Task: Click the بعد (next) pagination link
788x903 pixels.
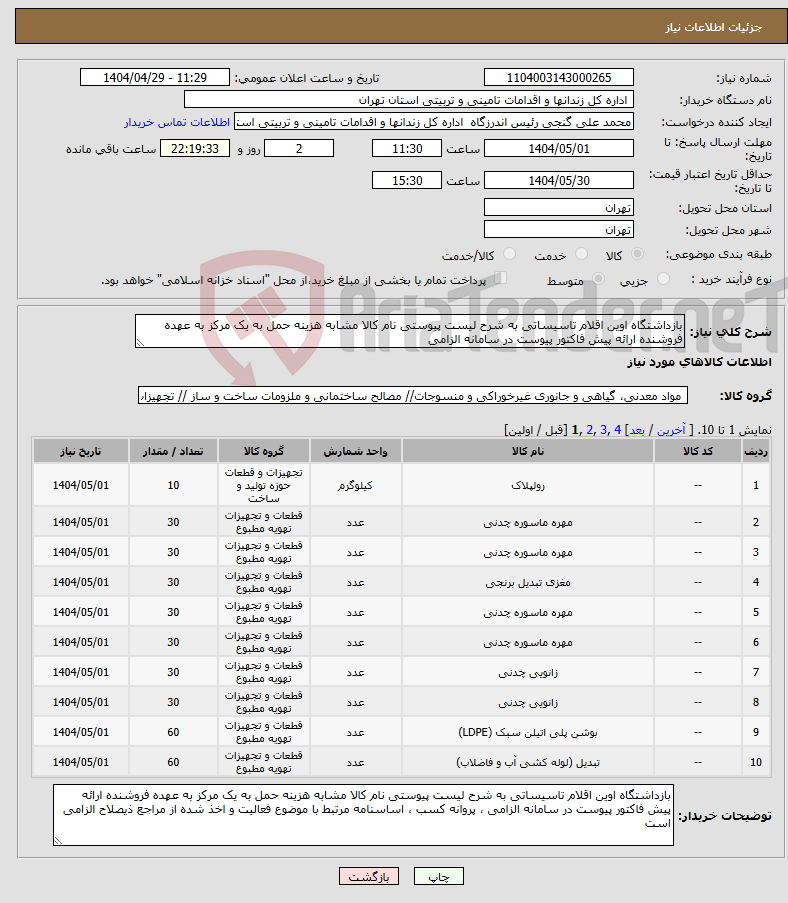Action: click(x=637, y=430)
